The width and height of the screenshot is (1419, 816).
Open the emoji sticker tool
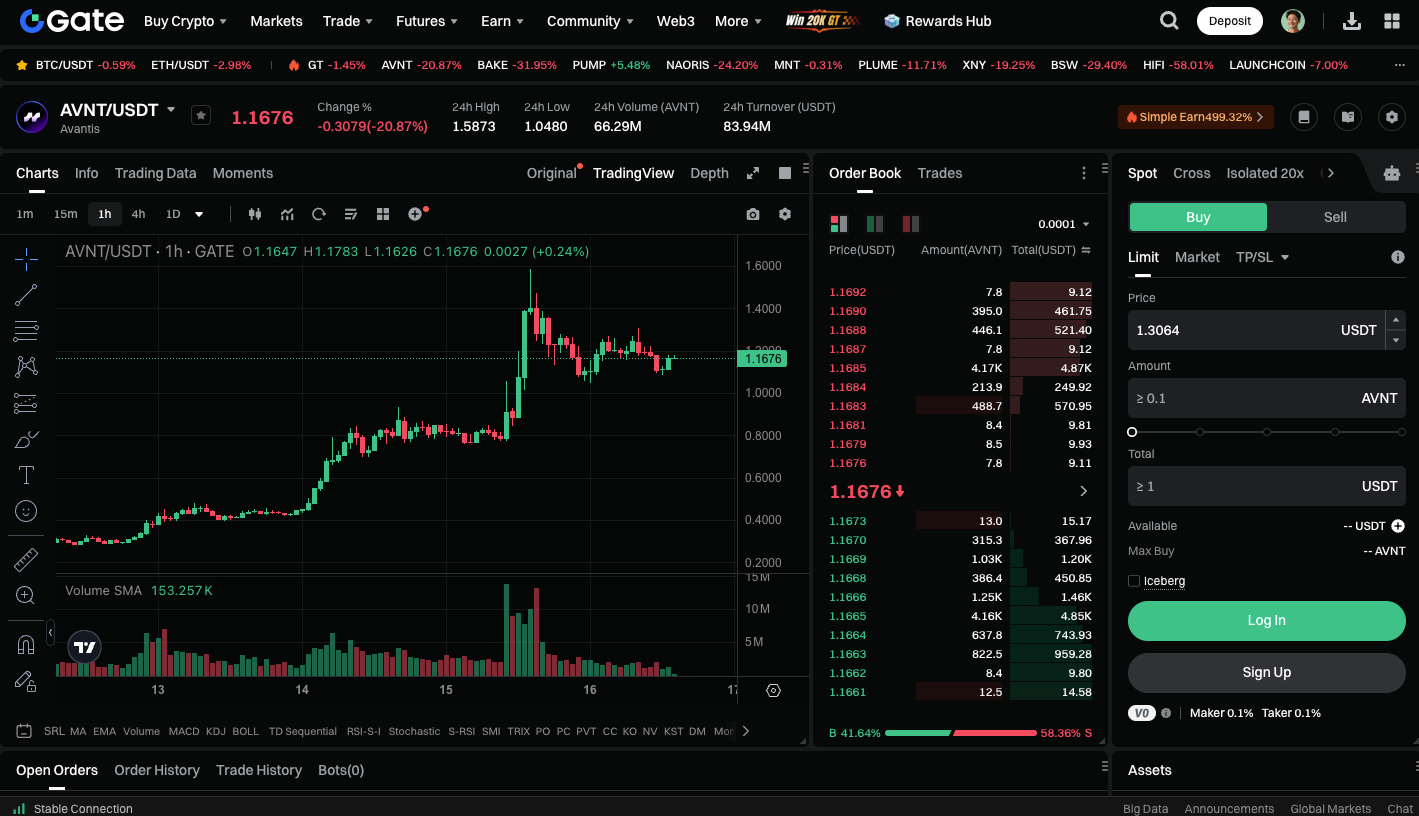25,511
